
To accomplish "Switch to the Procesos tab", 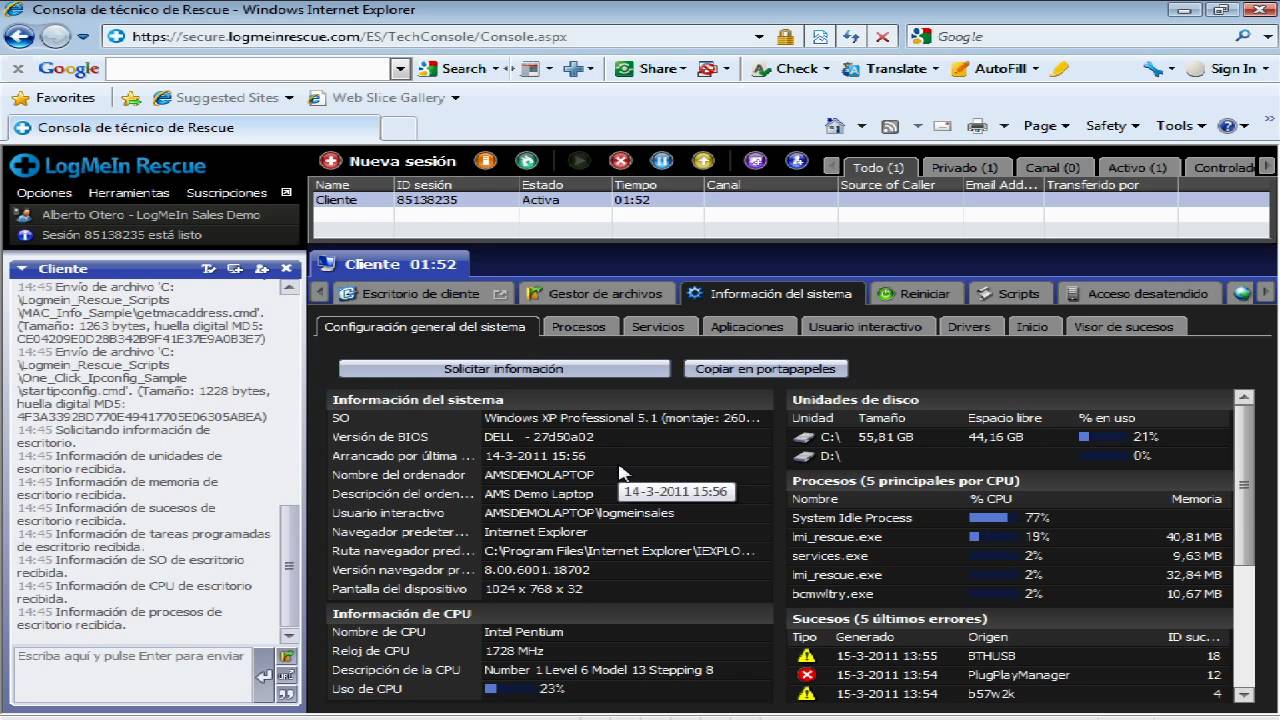I will 579,327.
